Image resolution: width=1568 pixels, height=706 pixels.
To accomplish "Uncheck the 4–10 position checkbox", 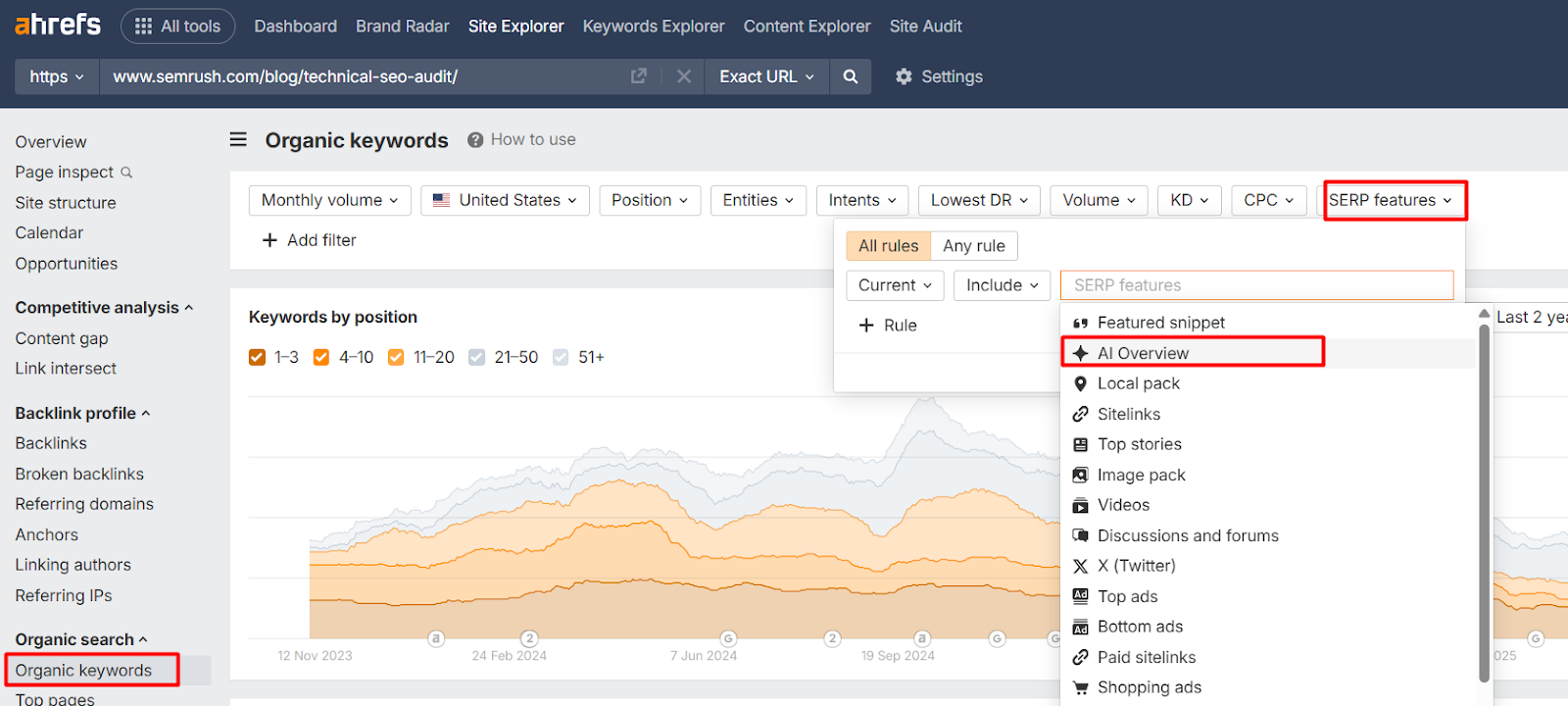I will click(321, 357).
